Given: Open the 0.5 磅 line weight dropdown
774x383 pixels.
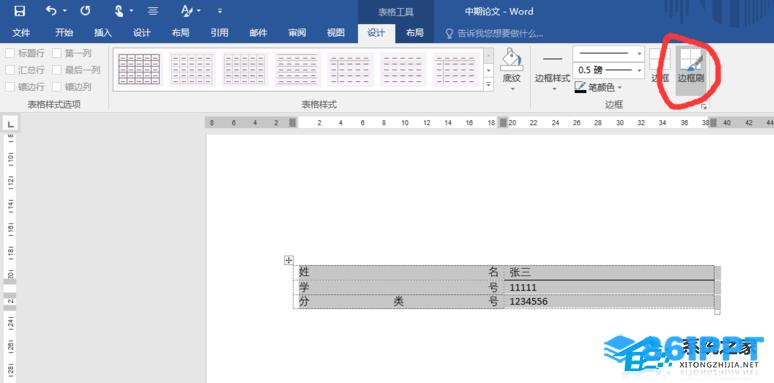Looking at the screenshot, I should (x=609, y=71).
